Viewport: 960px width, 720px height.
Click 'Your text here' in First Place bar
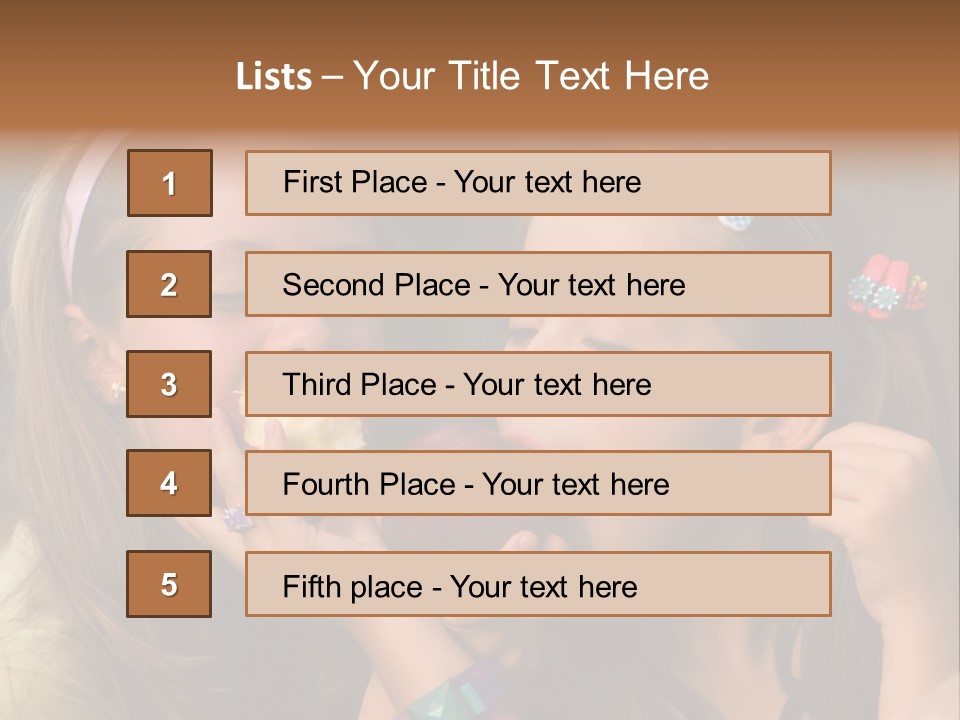tap(547, 182)
